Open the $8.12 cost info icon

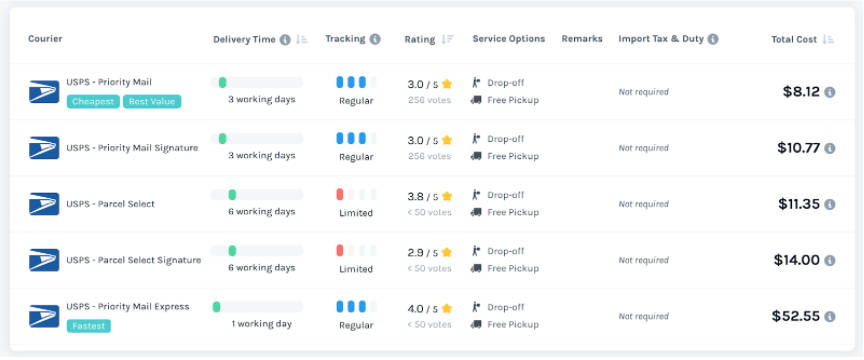pos(830,92)
